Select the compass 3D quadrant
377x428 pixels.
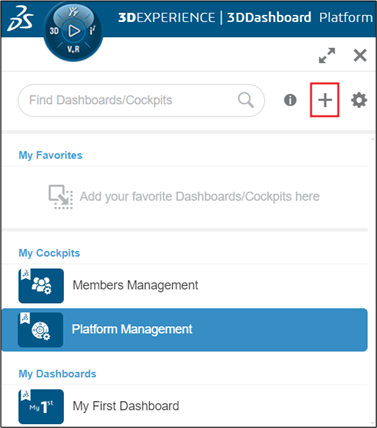(54, 31)
